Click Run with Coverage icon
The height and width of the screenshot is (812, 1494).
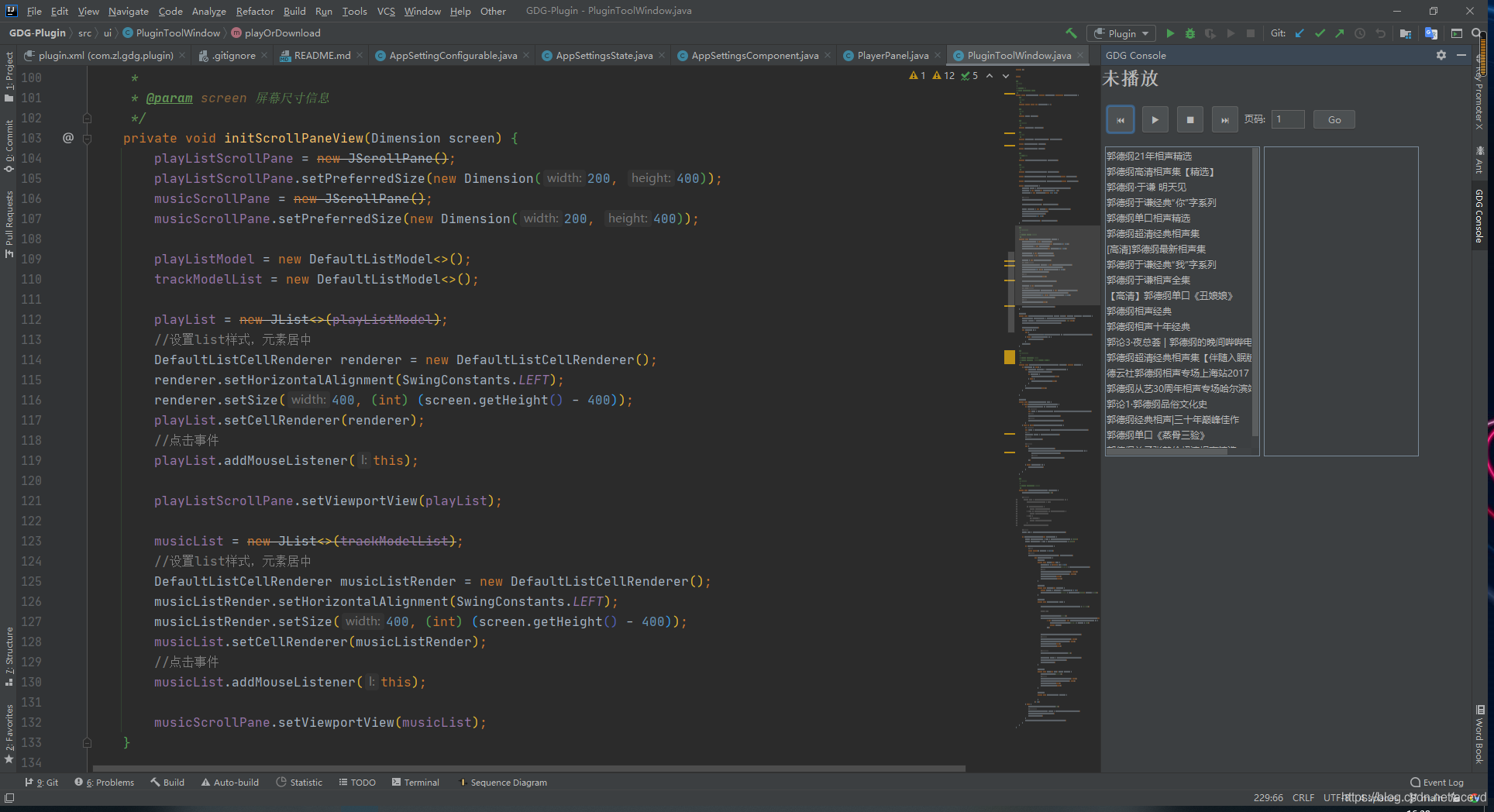click(x=1210, y=33)
